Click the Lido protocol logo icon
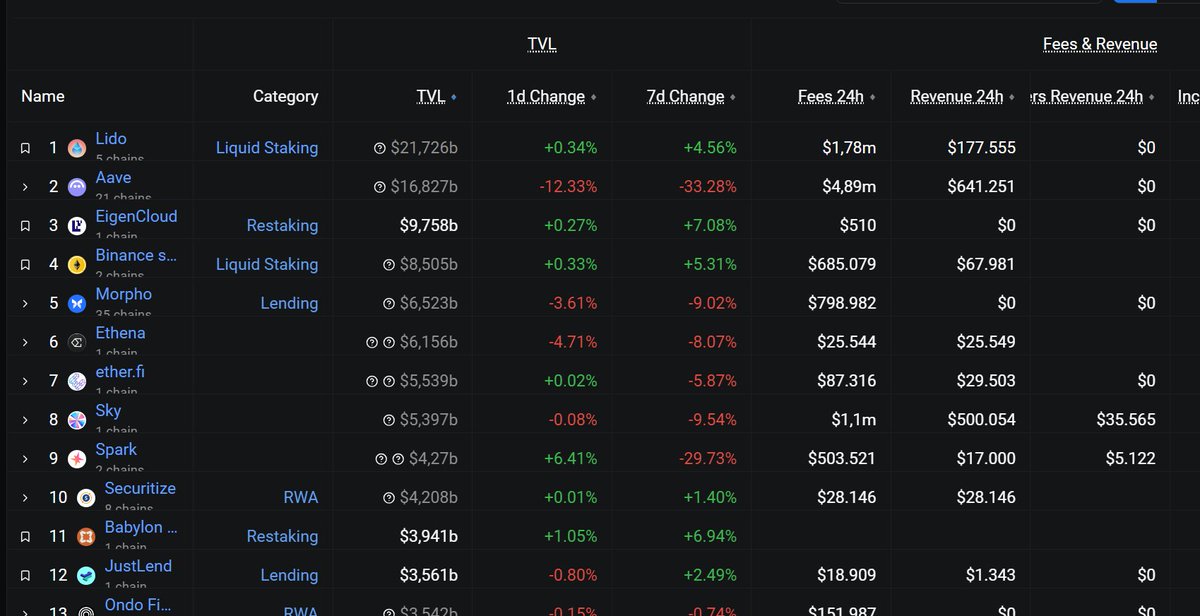This screenshot has width=1200, height=616. tap(77, 148)
